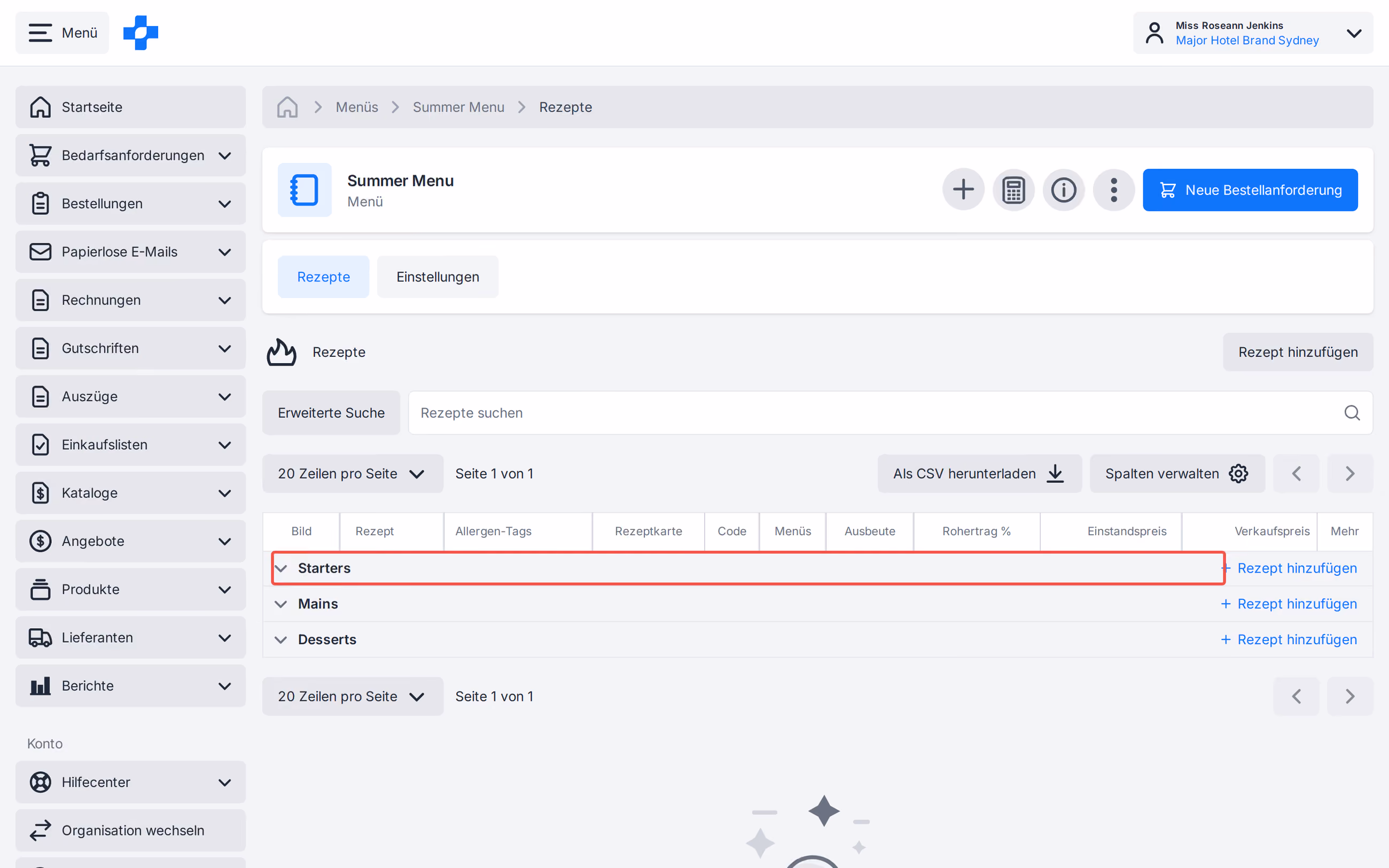Open Menüs breadcrumb link
This screenshot has width=1389, height=868.
click(356, 107)
